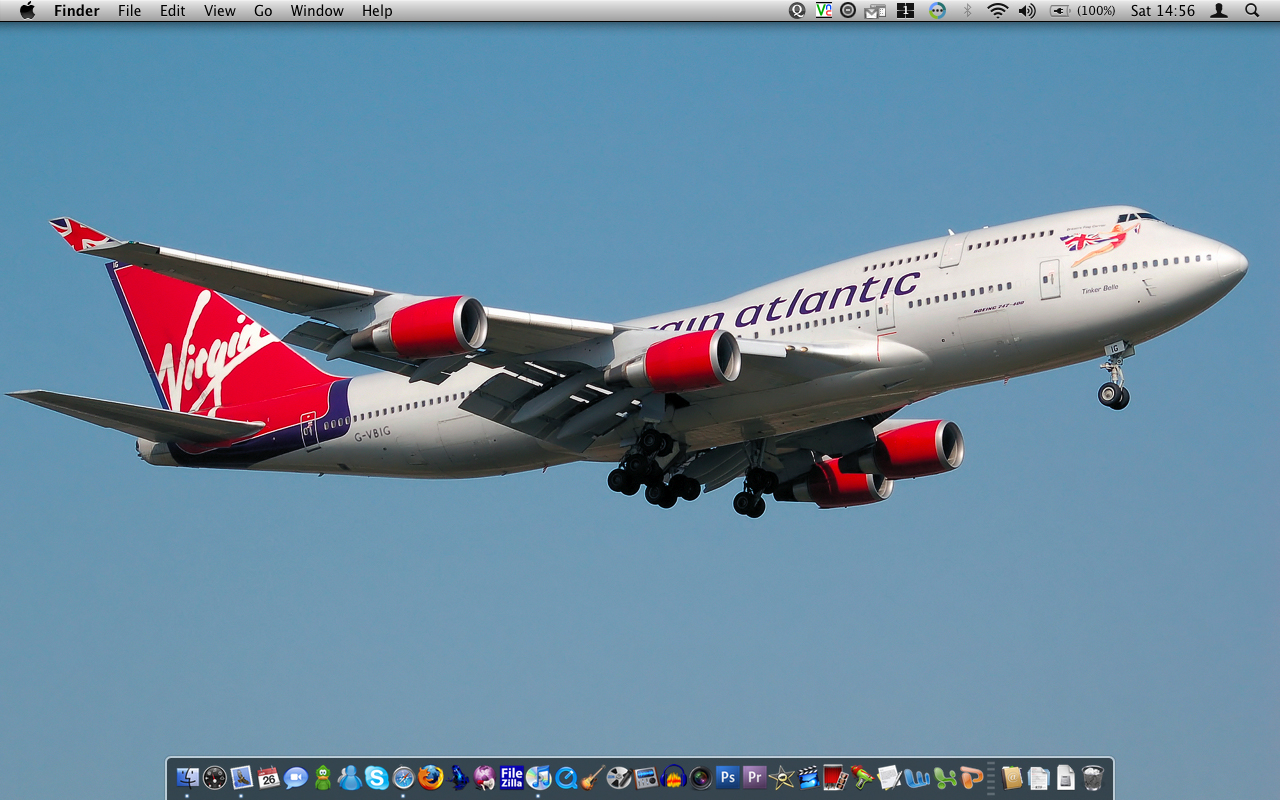1280x800 pixels.
Task: Launch MSN Messenger blue buddy icon
Action: [x=350, y=777]
